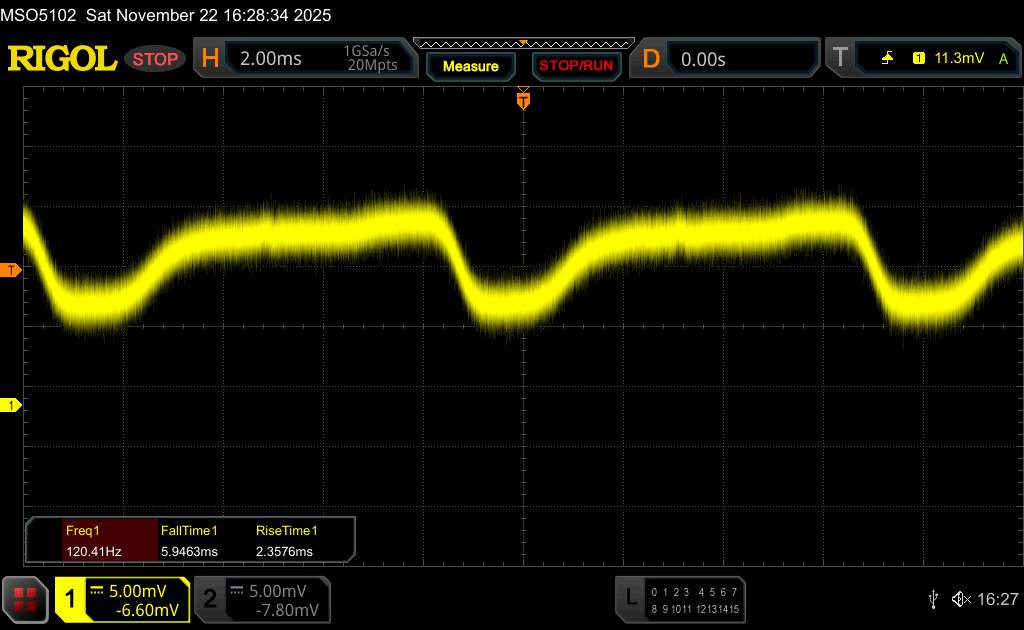
Task: Open the red function navigation grid icon
Action: click(x=26, y=599)
